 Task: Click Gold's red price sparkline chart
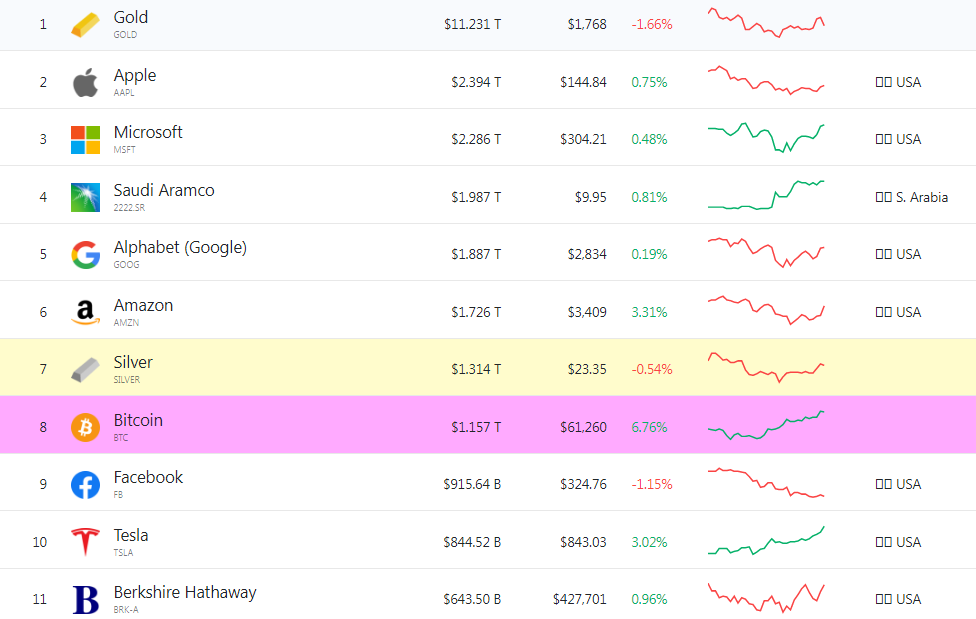[766, 23]
